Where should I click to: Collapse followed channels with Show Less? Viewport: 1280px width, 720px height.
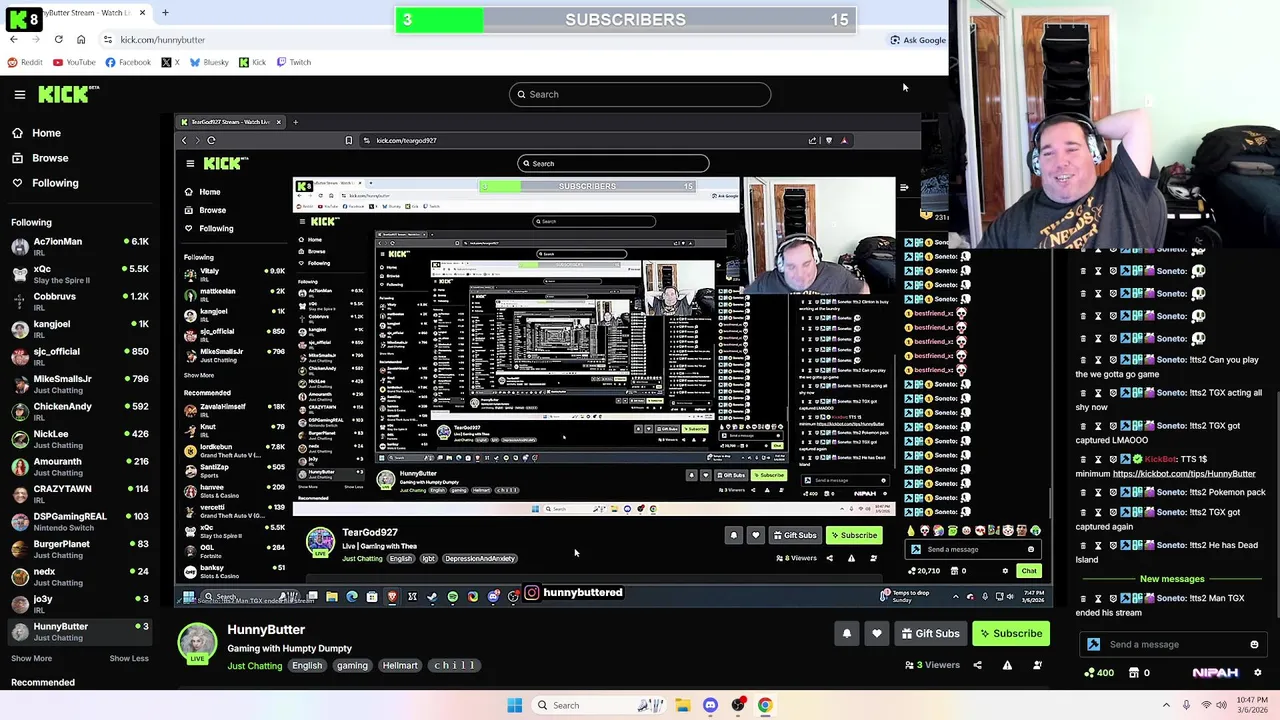tap(129, 658)
